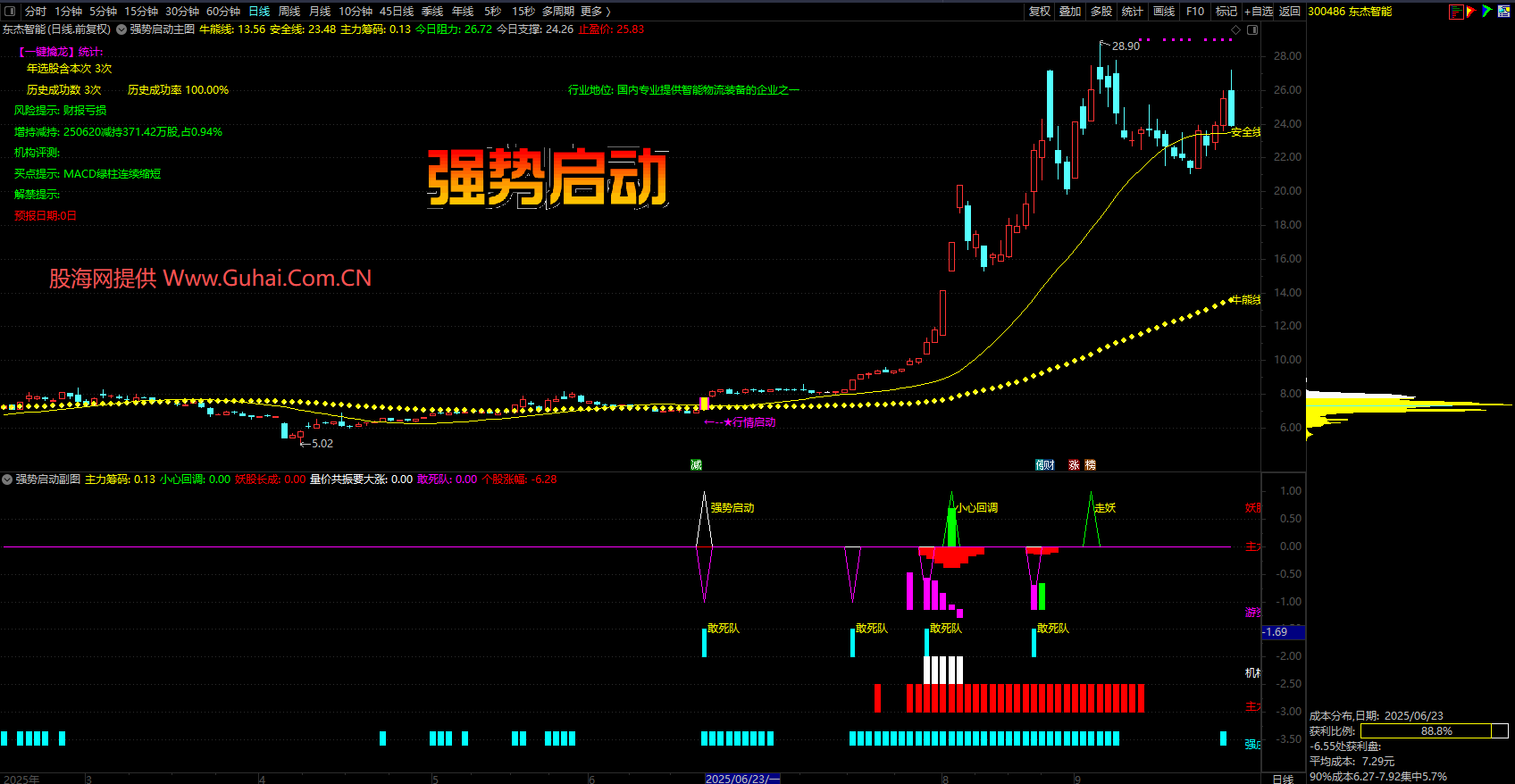Click the 东杰智能(日线.前复权) chart title
1515x784 pixels.
click(56, 29)
